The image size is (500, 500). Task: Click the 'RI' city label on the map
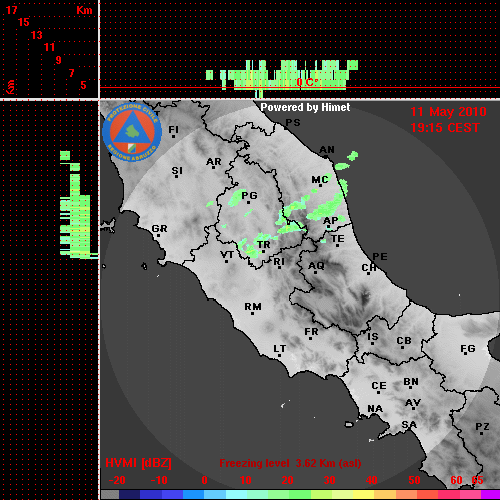(279, 262)
